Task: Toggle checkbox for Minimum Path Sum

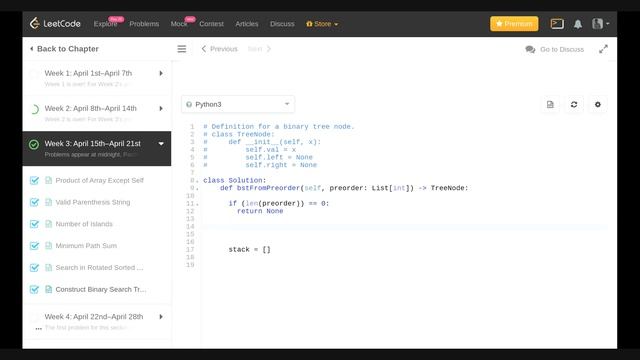Action: [x=34, y=246]
